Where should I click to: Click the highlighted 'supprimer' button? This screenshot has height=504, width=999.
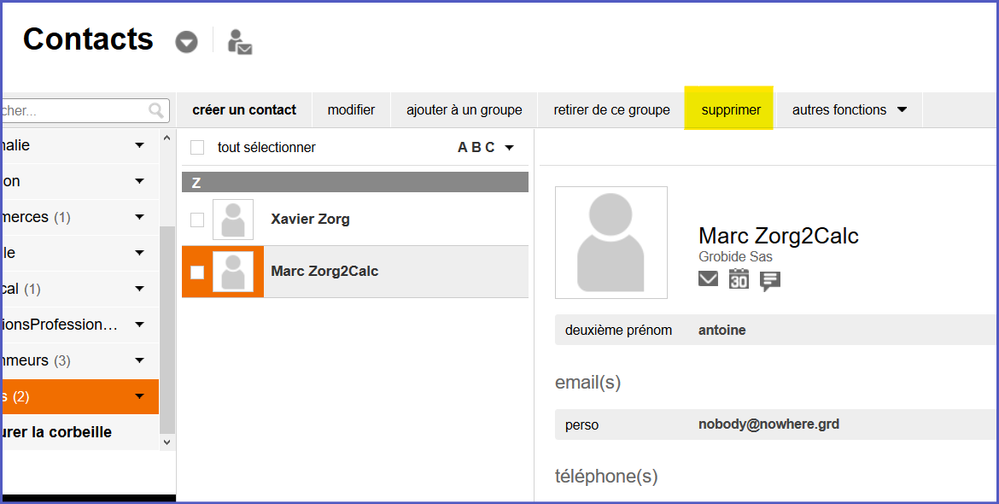[731, 110]
